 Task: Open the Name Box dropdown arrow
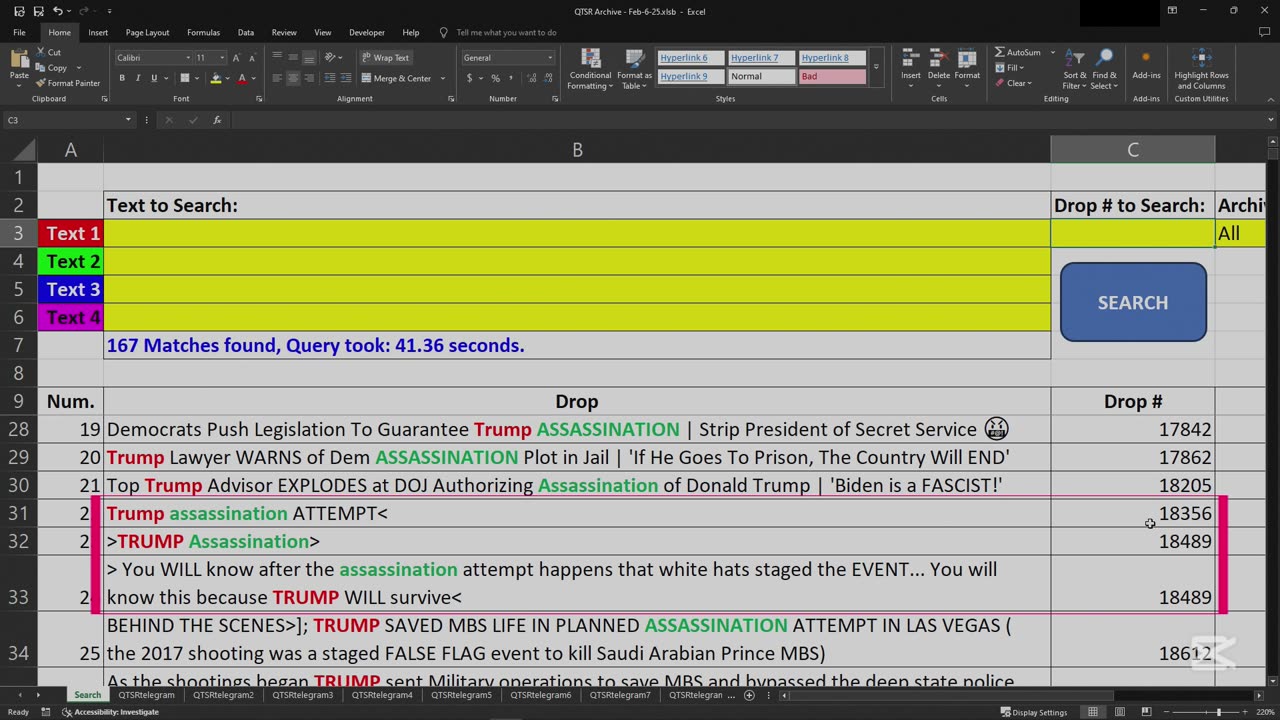(x=128, y=120)
